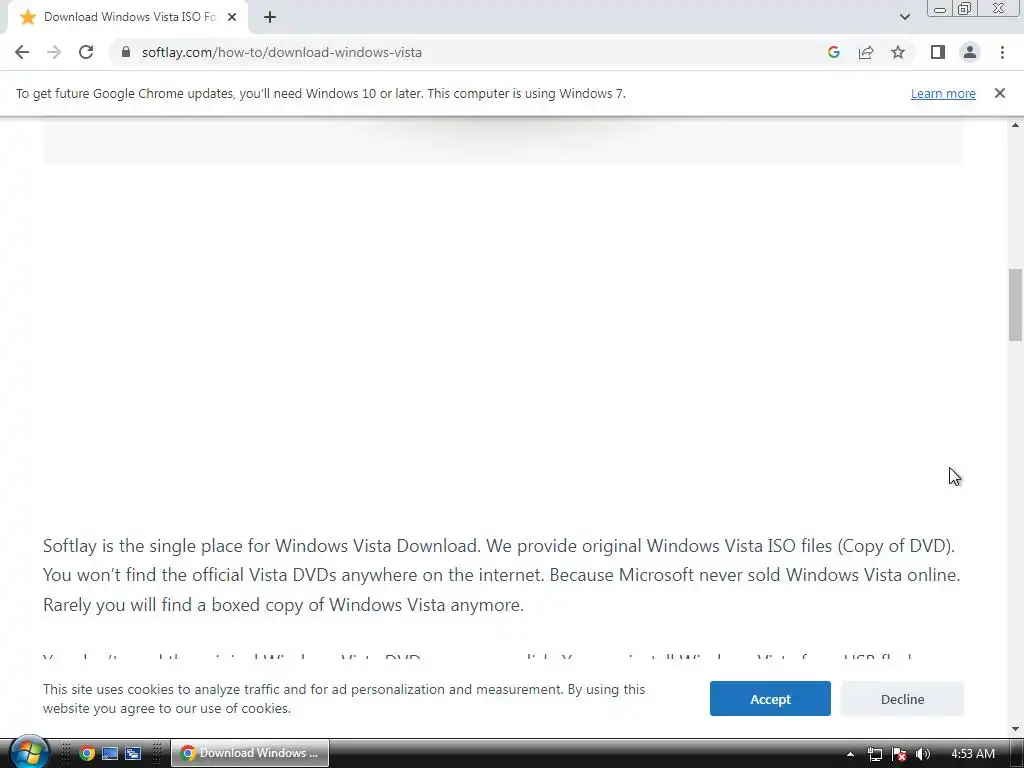Open the volume speaker icon
The image size is (1024, 768).
point(923,754)
